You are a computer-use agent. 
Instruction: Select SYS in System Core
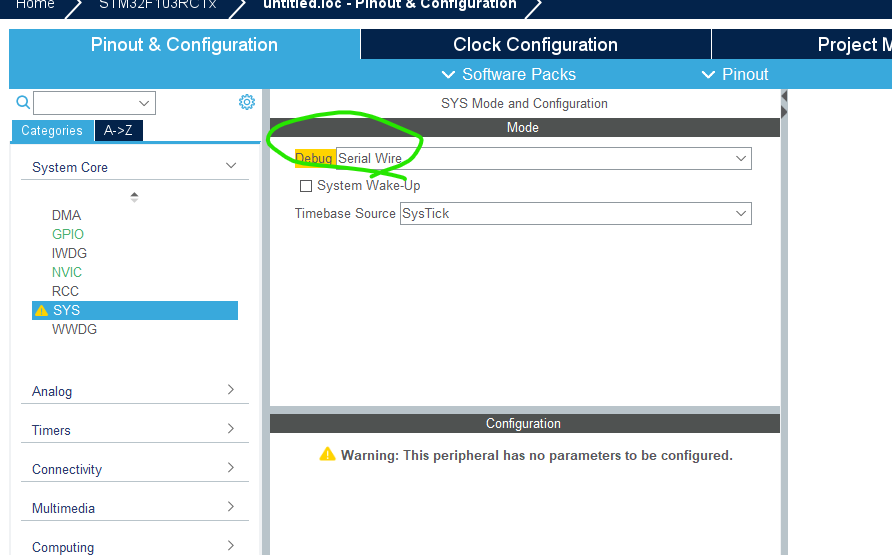tap(135, 310)
